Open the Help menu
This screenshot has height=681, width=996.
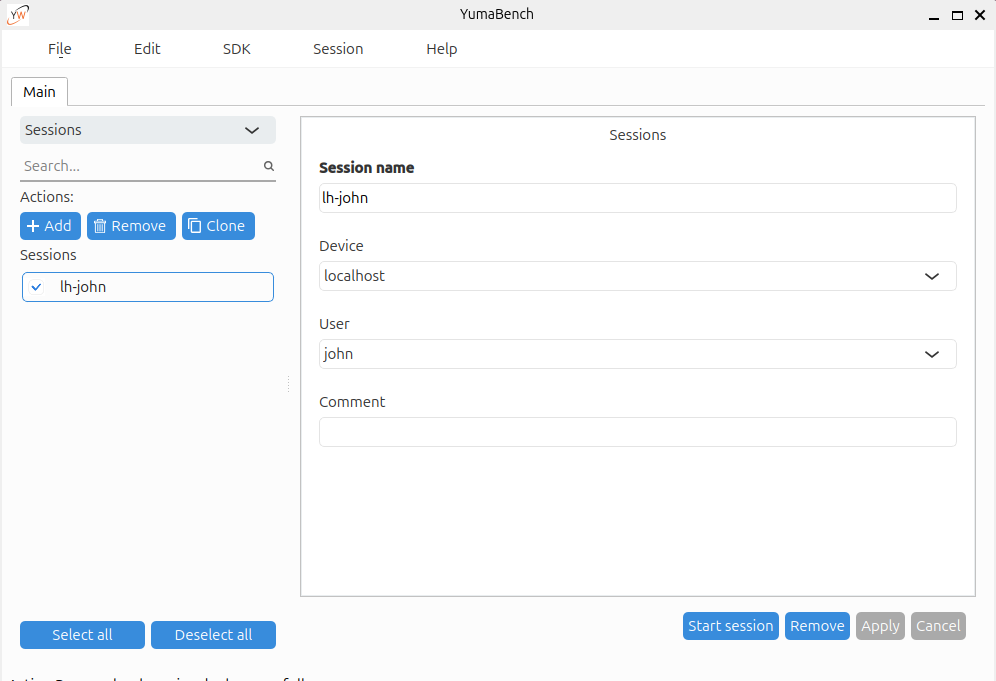441,49
